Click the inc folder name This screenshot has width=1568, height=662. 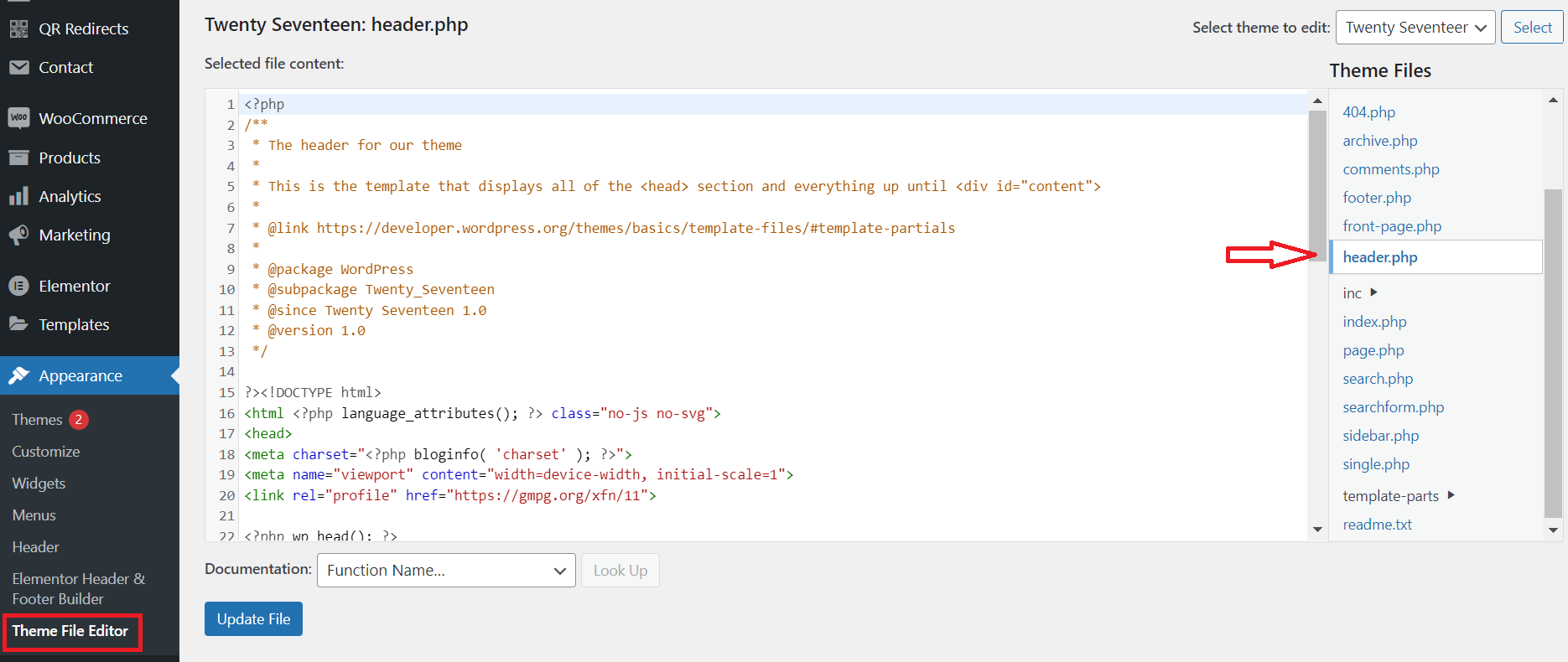pos(1352,292)
